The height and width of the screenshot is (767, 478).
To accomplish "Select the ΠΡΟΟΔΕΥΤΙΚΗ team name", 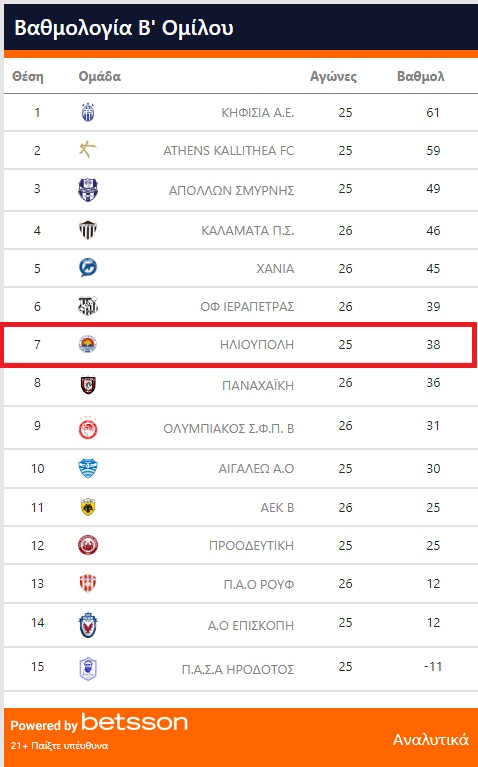I will click(251, 545).
